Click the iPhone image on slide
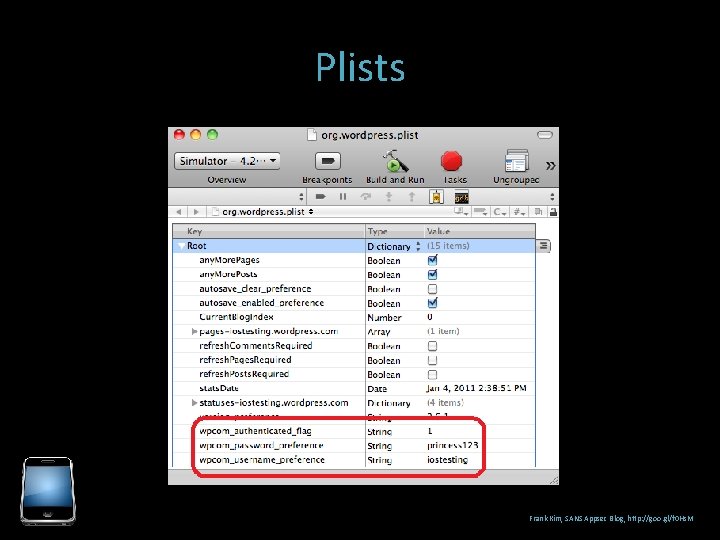This screenshot has width=720, height=540. click(48, 490)
